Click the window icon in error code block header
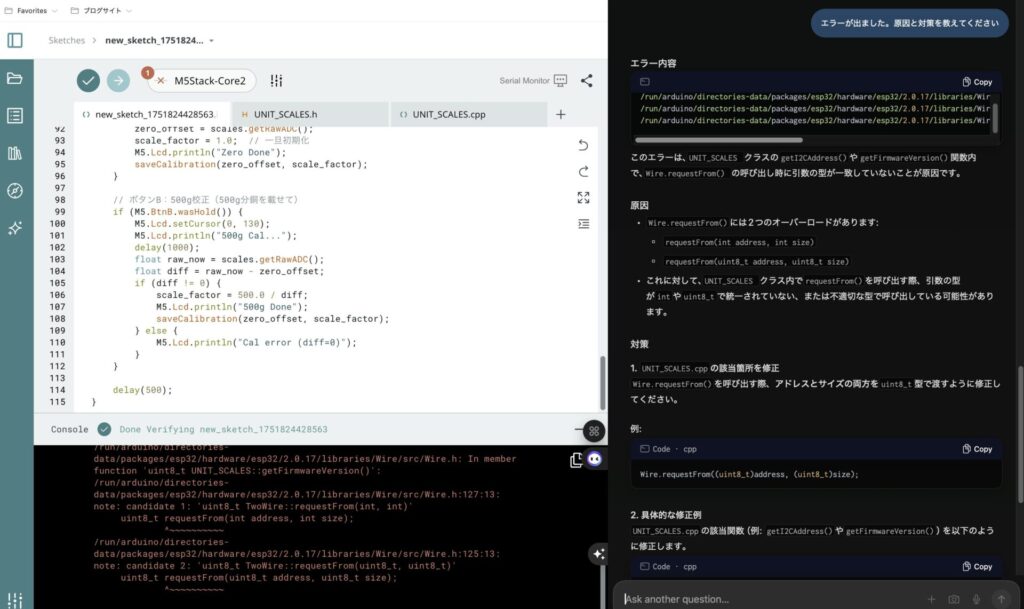 click(x=645, y=82)
